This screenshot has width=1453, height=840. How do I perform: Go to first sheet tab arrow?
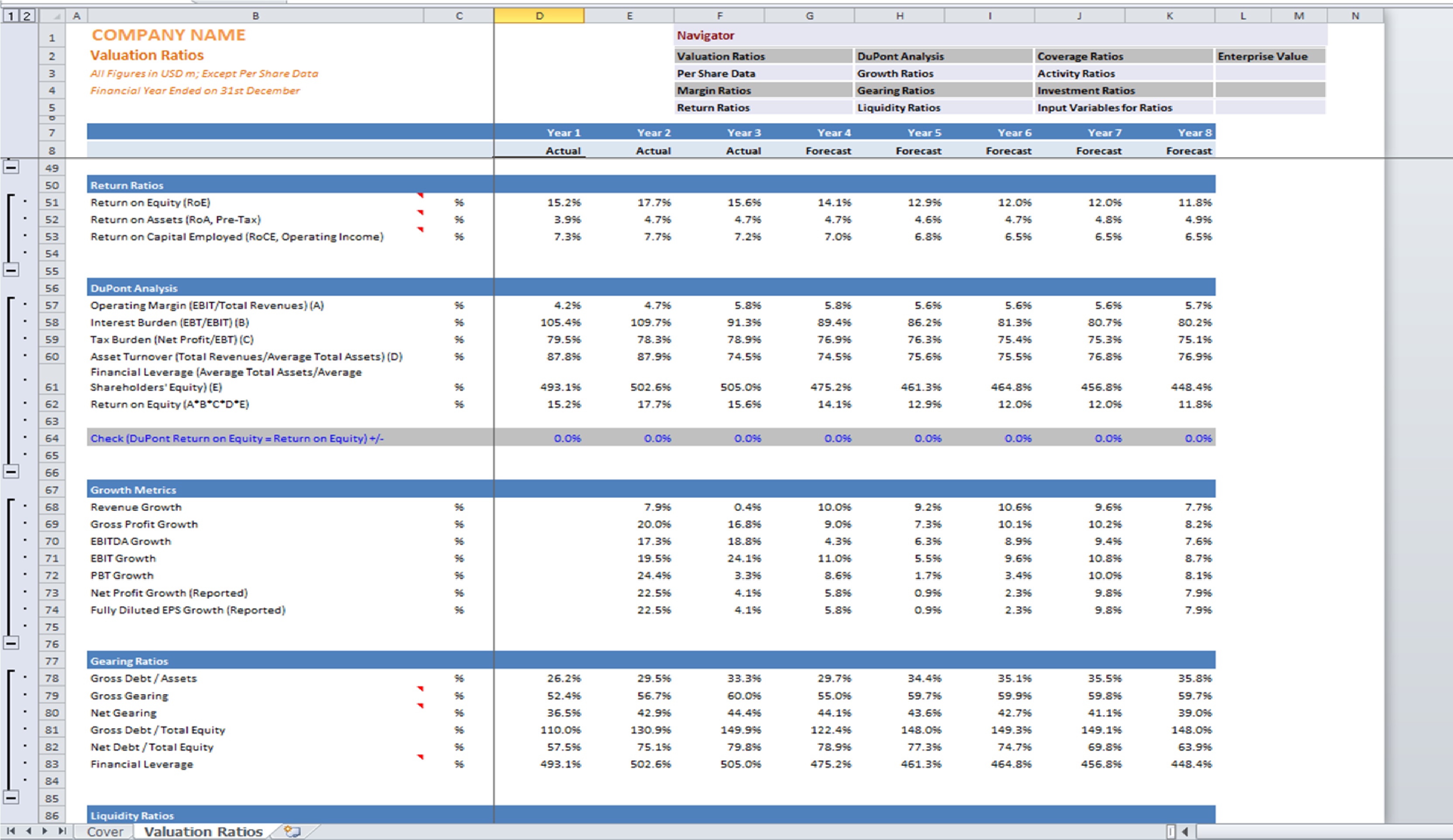point(11,831)
